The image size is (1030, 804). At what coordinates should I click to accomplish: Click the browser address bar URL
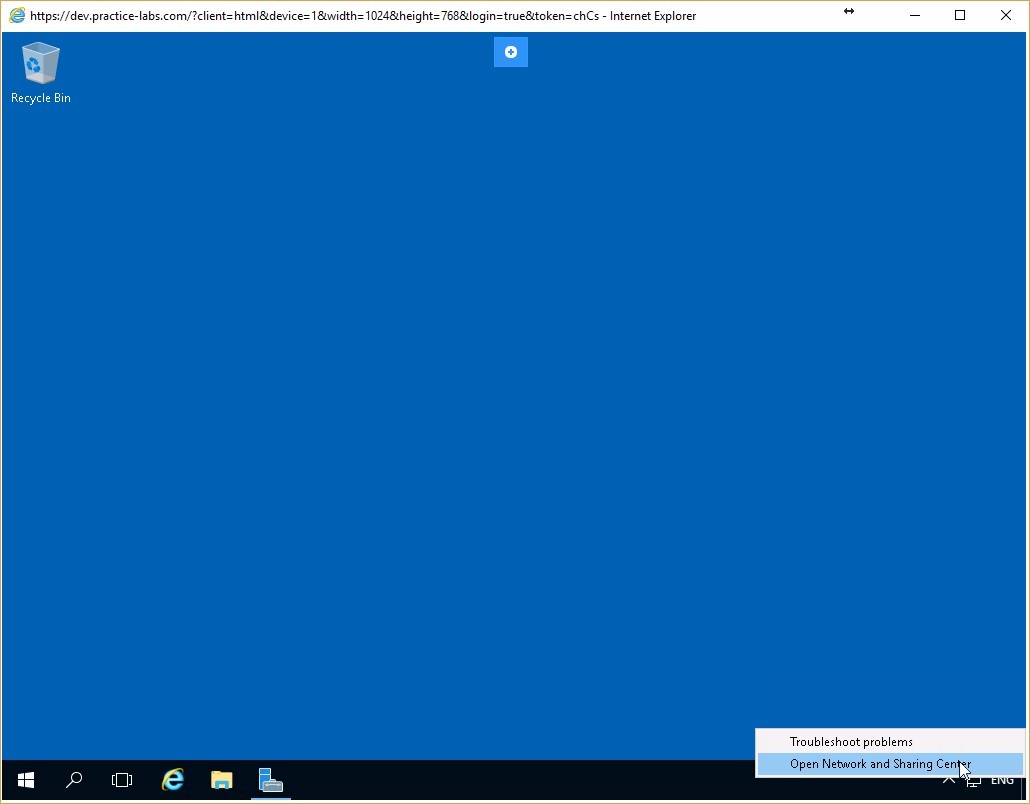[300, 15]
